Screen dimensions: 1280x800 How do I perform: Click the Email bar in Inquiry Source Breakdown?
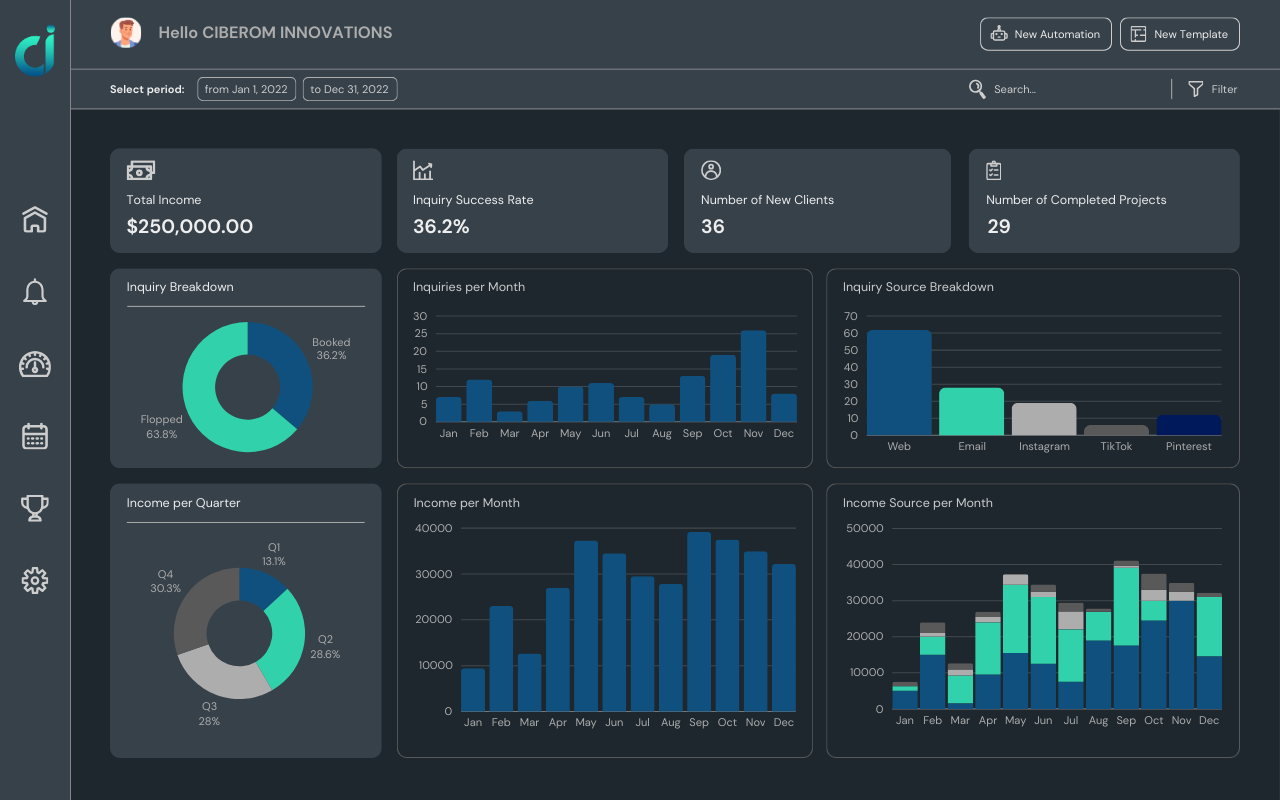(972, 412)
